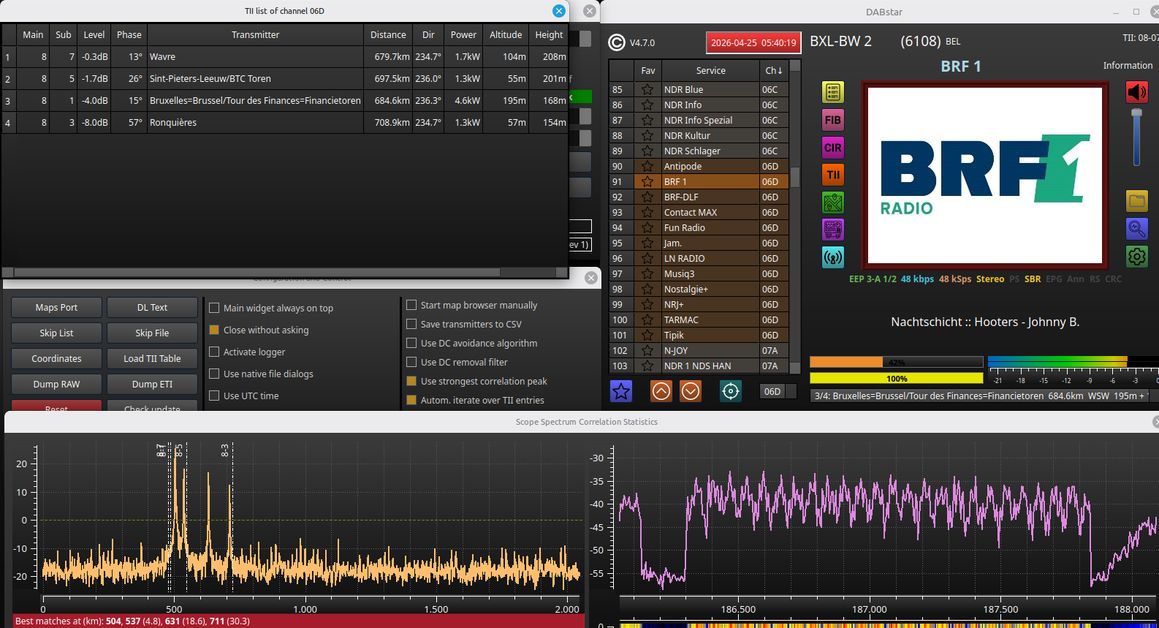Enable Save transmitters to CSV

click(x=412, y=324)
